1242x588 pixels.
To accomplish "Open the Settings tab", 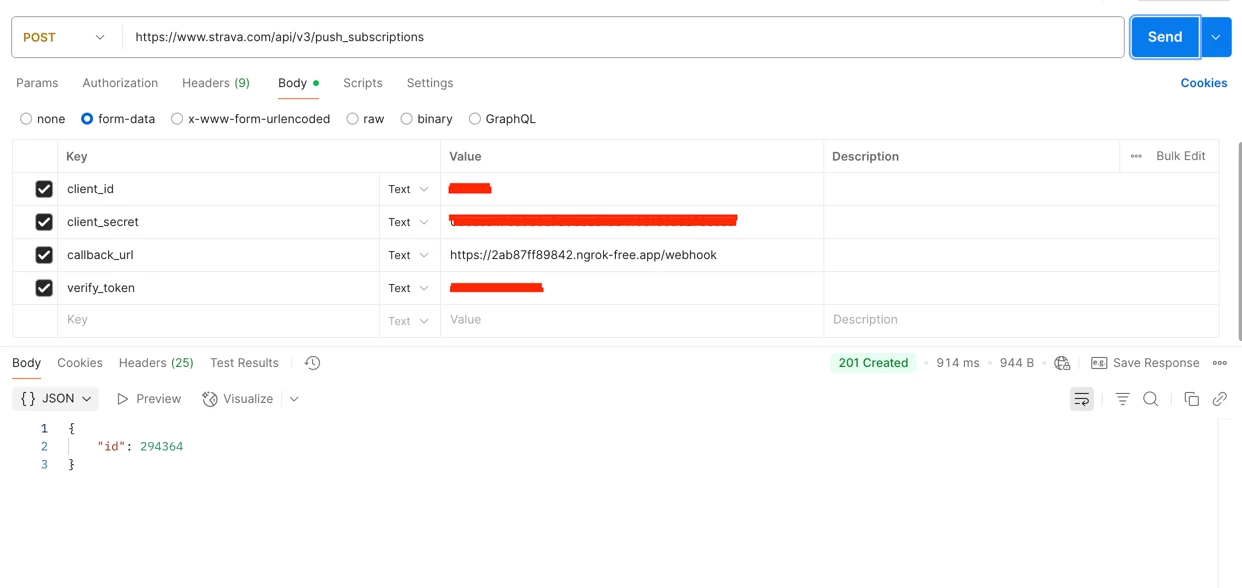I will pos(430,83).
